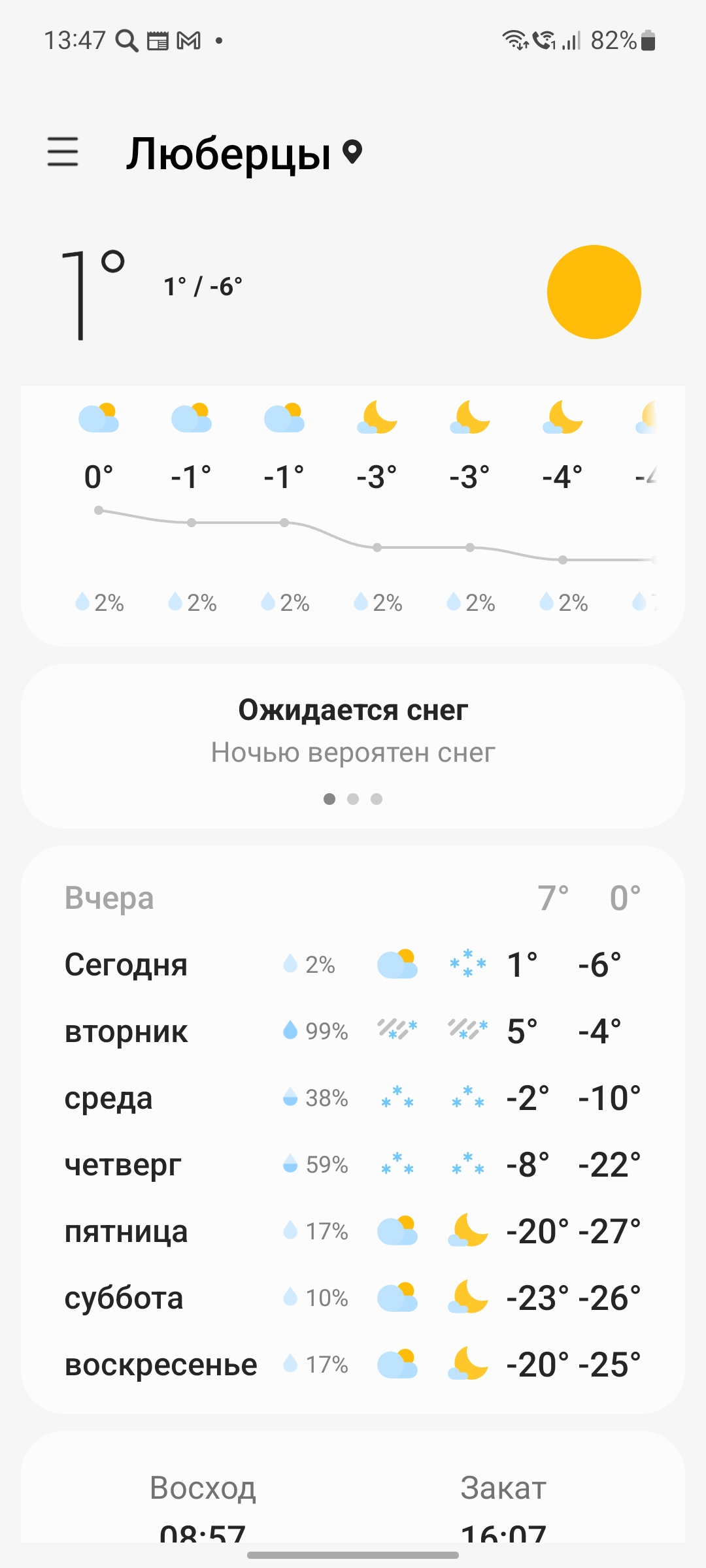706x1568 pixels.
Task: Tap the location pin next to Люберцы
Action: [352, 152]
